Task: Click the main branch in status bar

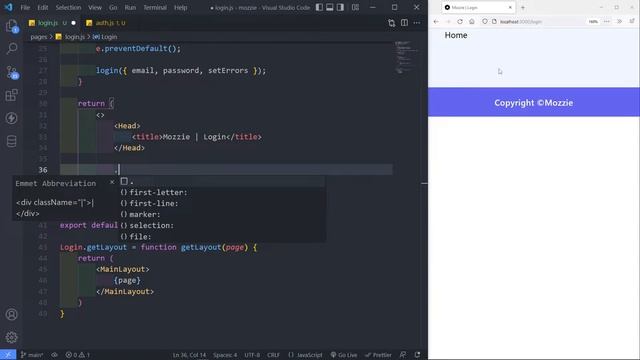Action: pos(32,355)
